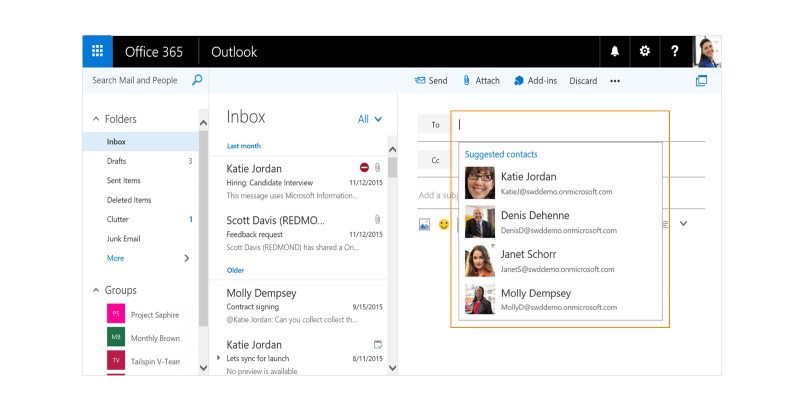The height and width of the screenshot is (411, 806).
Task: Select suggested contact Janet Schorr
Action: (560, 260)
